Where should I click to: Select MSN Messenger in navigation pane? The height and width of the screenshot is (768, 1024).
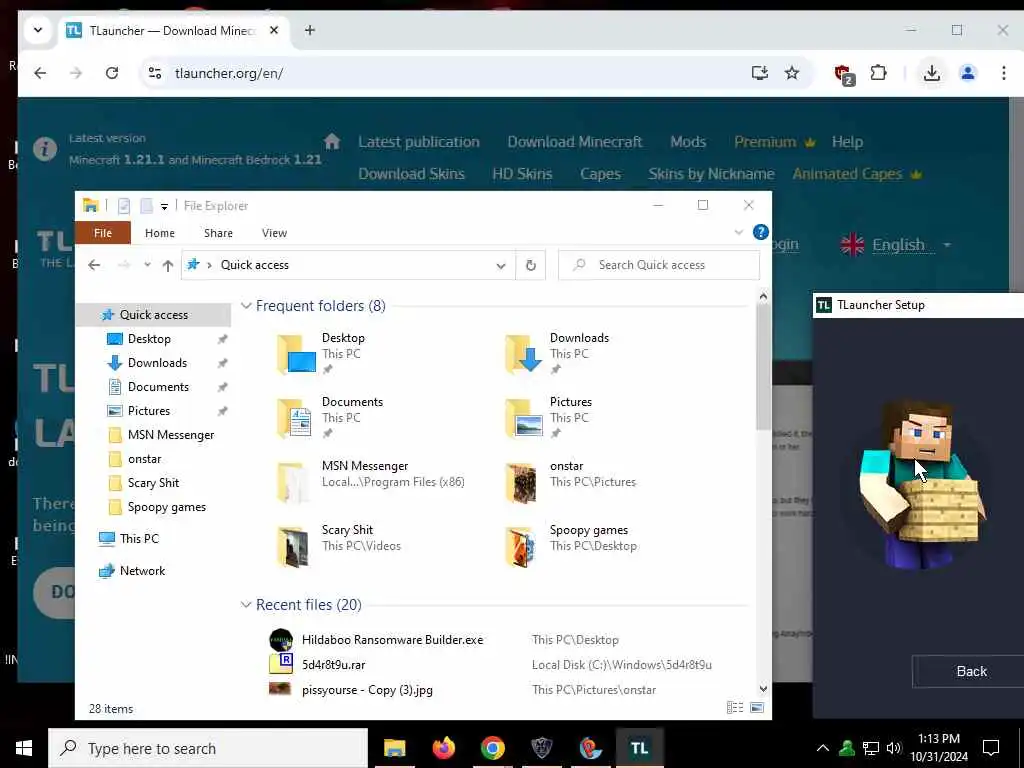coord(170,435)
